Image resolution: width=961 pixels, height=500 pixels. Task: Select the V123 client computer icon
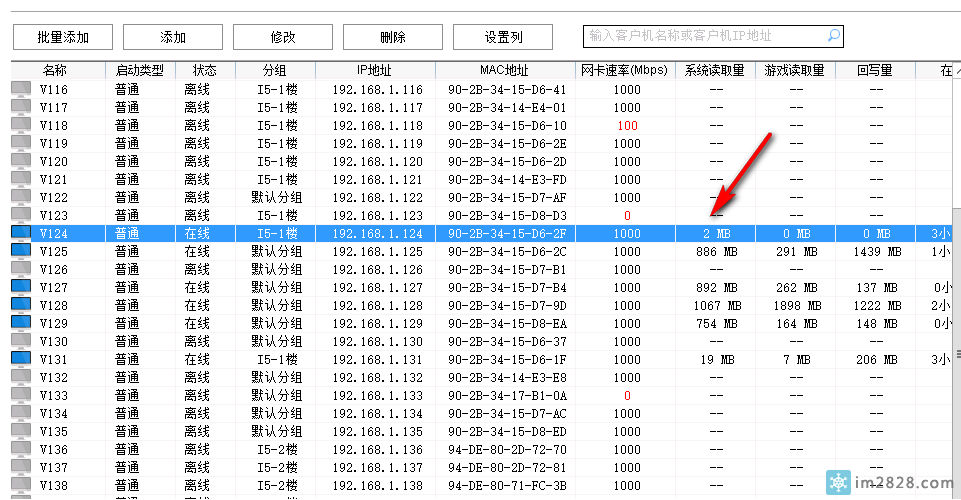tap(21, 215)
